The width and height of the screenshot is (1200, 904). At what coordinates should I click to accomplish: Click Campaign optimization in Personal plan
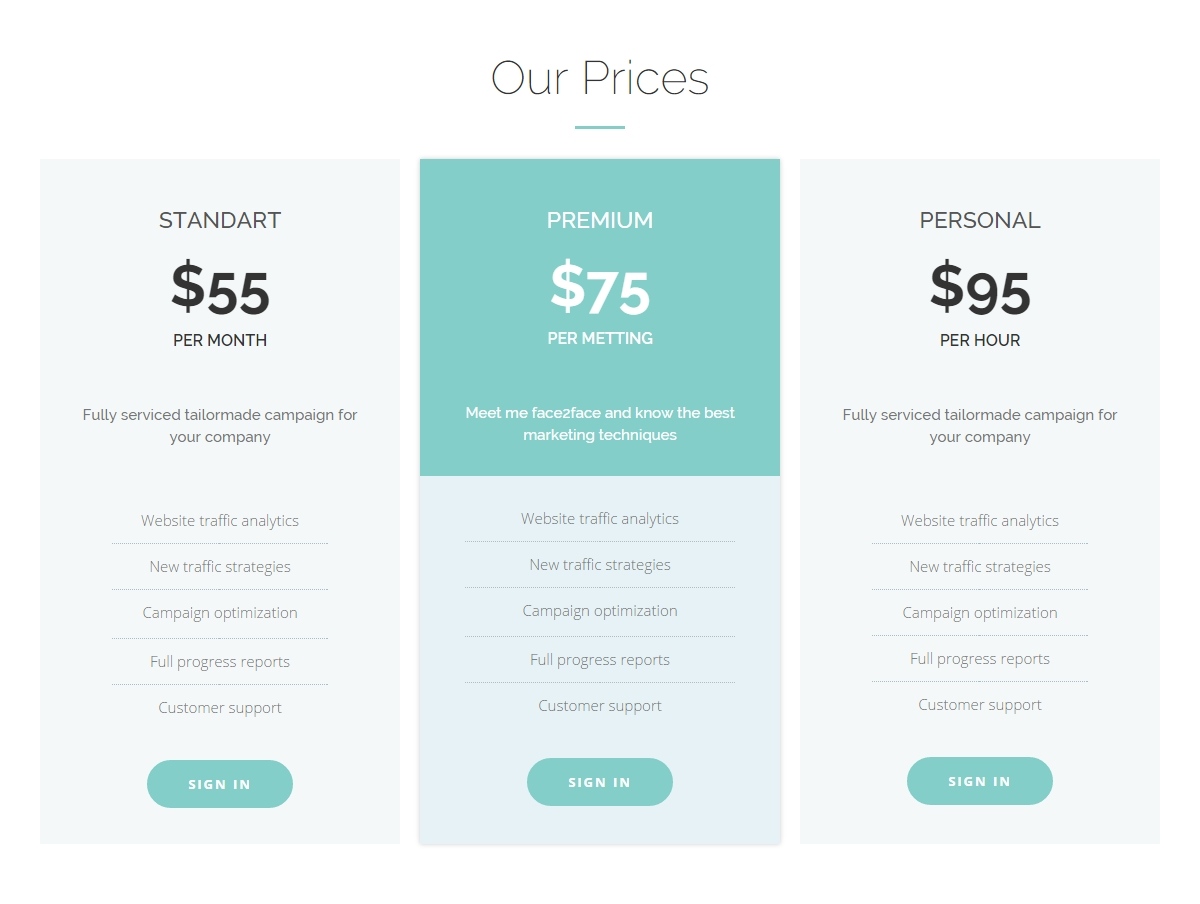(980, 613)
